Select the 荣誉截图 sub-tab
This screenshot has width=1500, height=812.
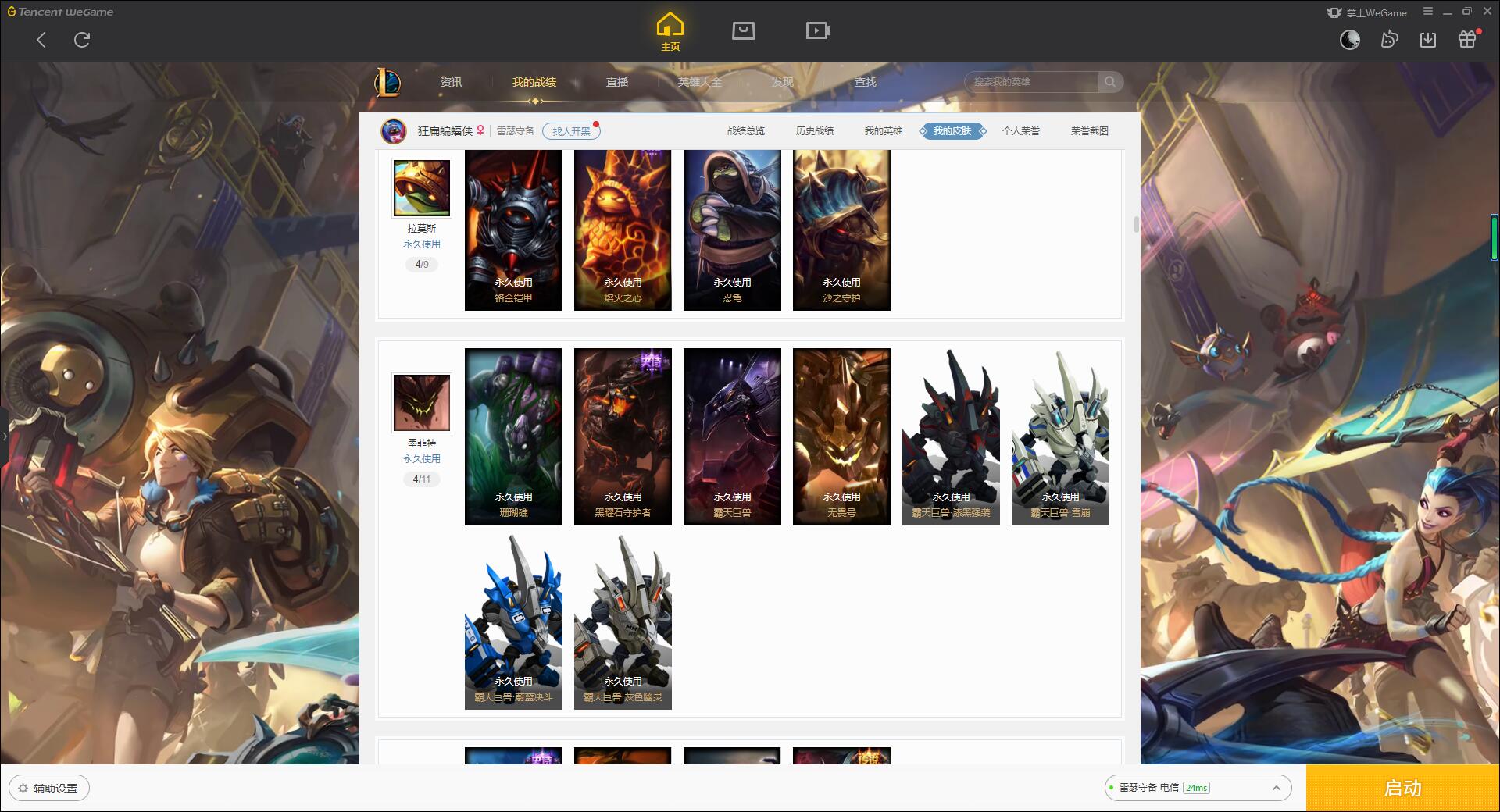tap(1090, 131)
